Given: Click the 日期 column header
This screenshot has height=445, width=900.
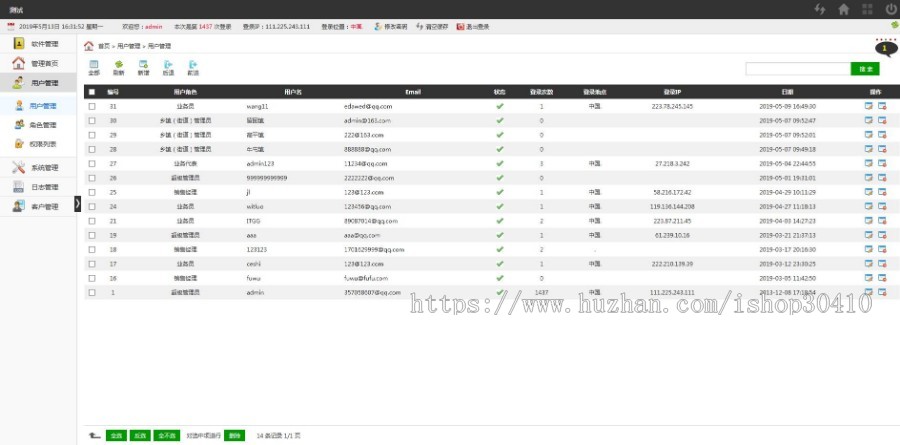Looking at the screenshot, I should click(x=787, y=92).
